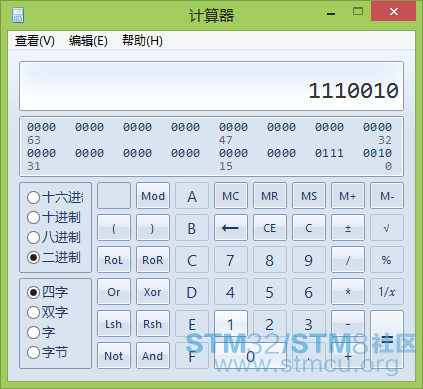Clear all with the C button beside CE
The height and width of the screenshot is (389, 423).
click(x=309, y=228)
